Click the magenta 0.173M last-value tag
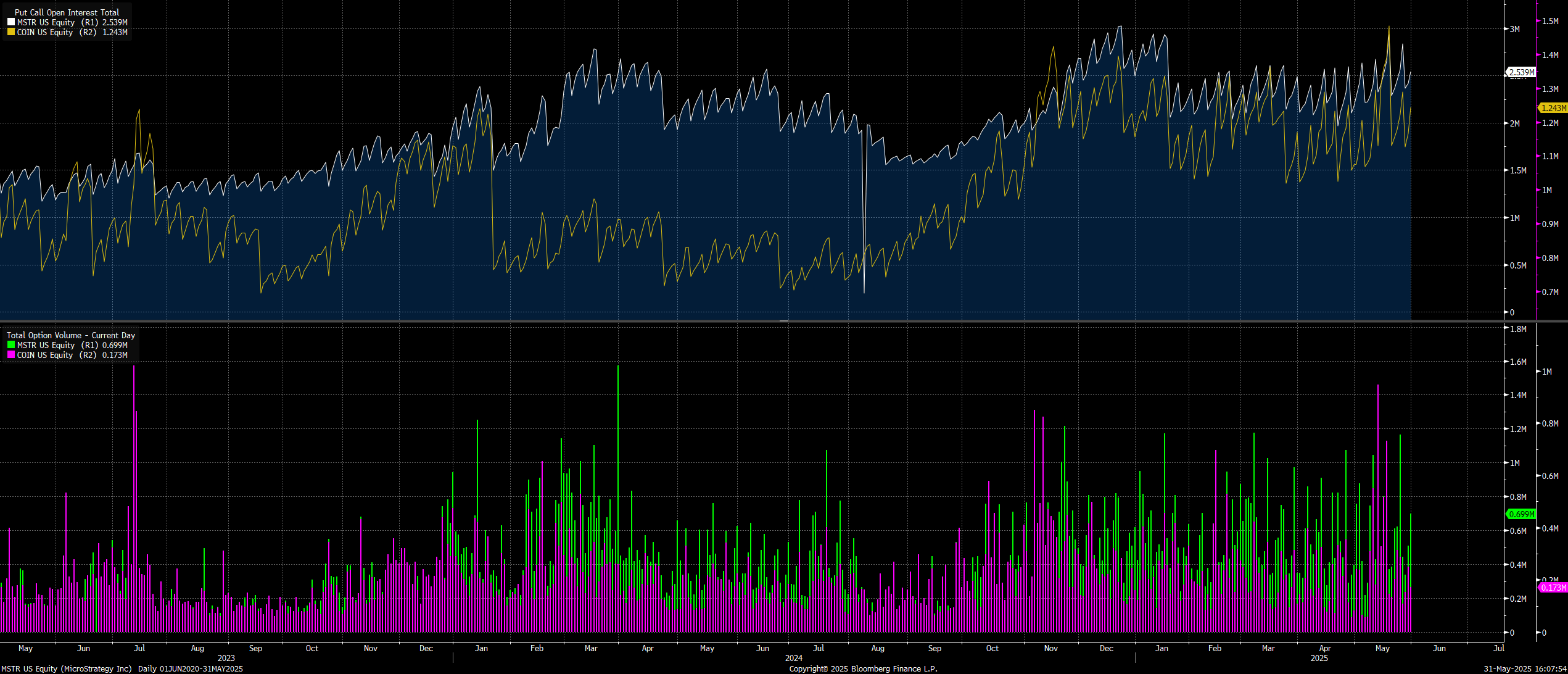The image size is (1568, 674). click(1553, 588)
